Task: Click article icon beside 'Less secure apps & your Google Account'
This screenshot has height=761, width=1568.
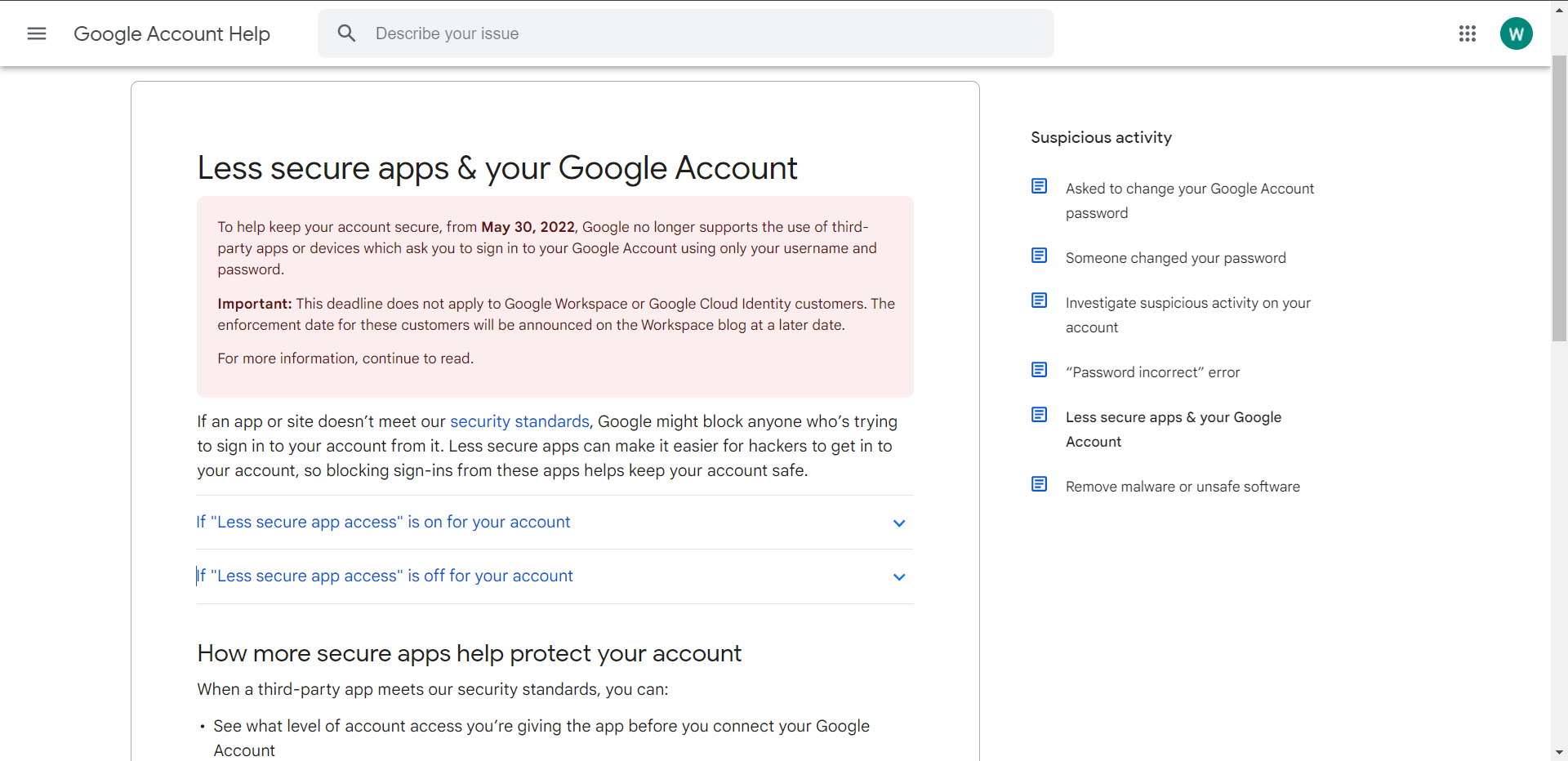Action: click(x=1040, y=415)
